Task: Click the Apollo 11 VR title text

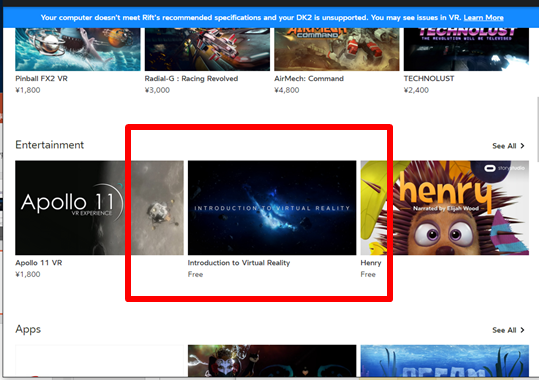Action: click(38, 263)
